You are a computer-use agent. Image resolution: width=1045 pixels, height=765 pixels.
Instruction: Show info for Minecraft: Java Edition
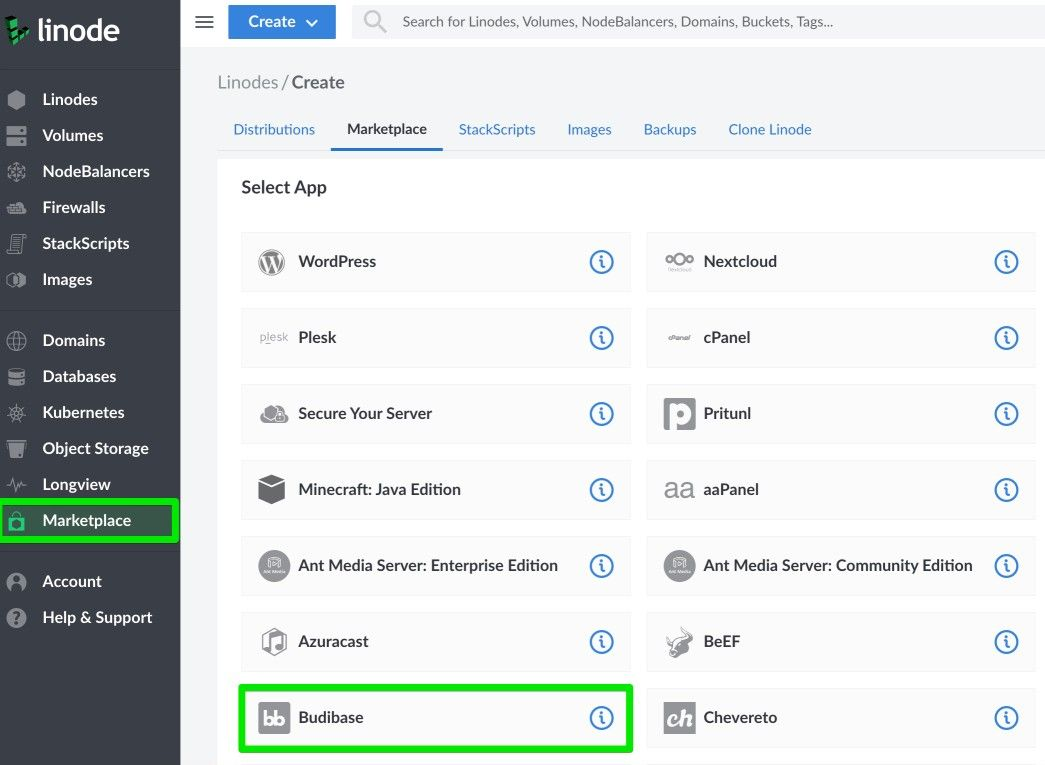tap(601, 490)
